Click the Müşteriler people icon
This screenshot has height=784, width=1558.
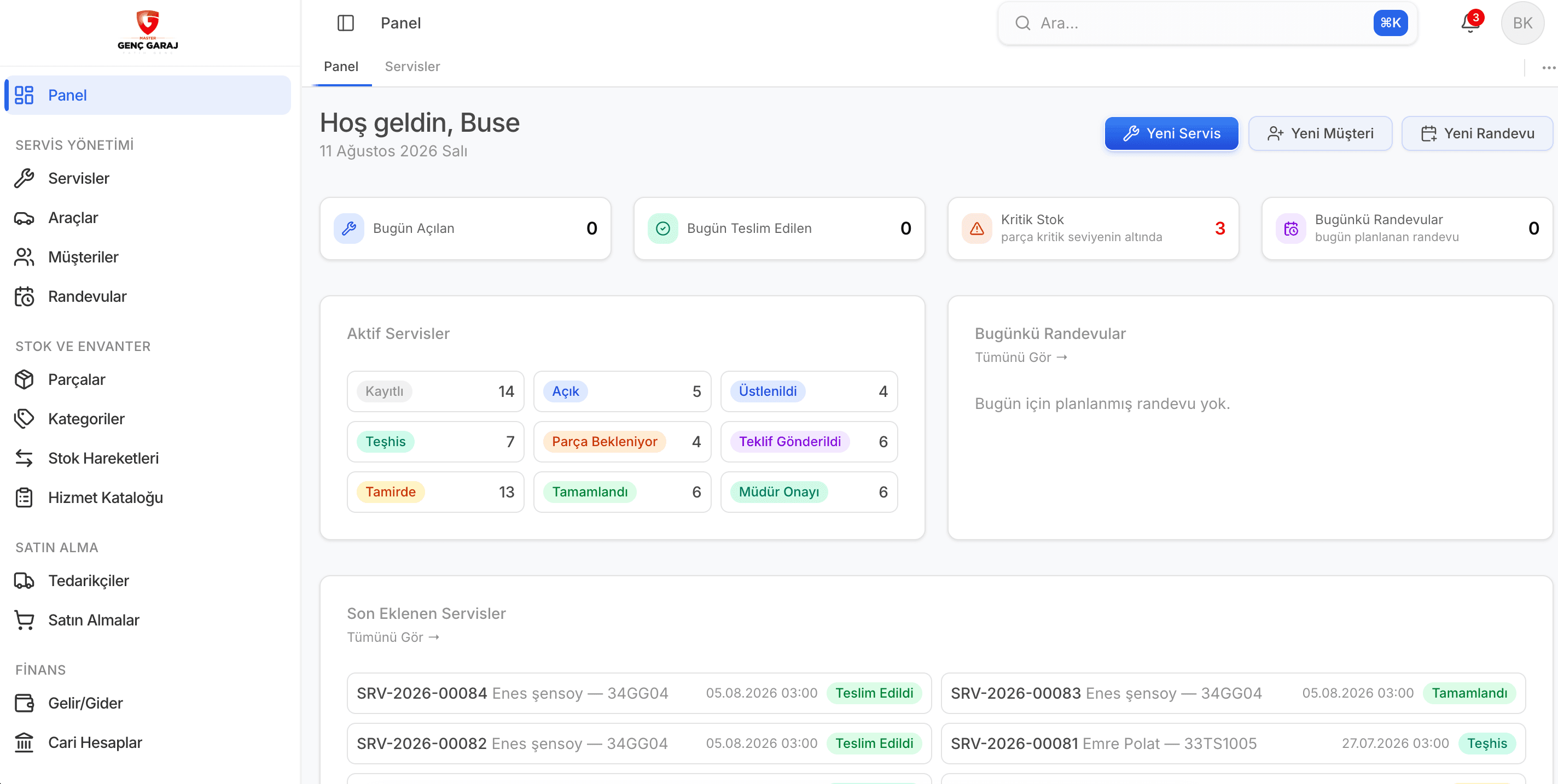click(24, 257)
